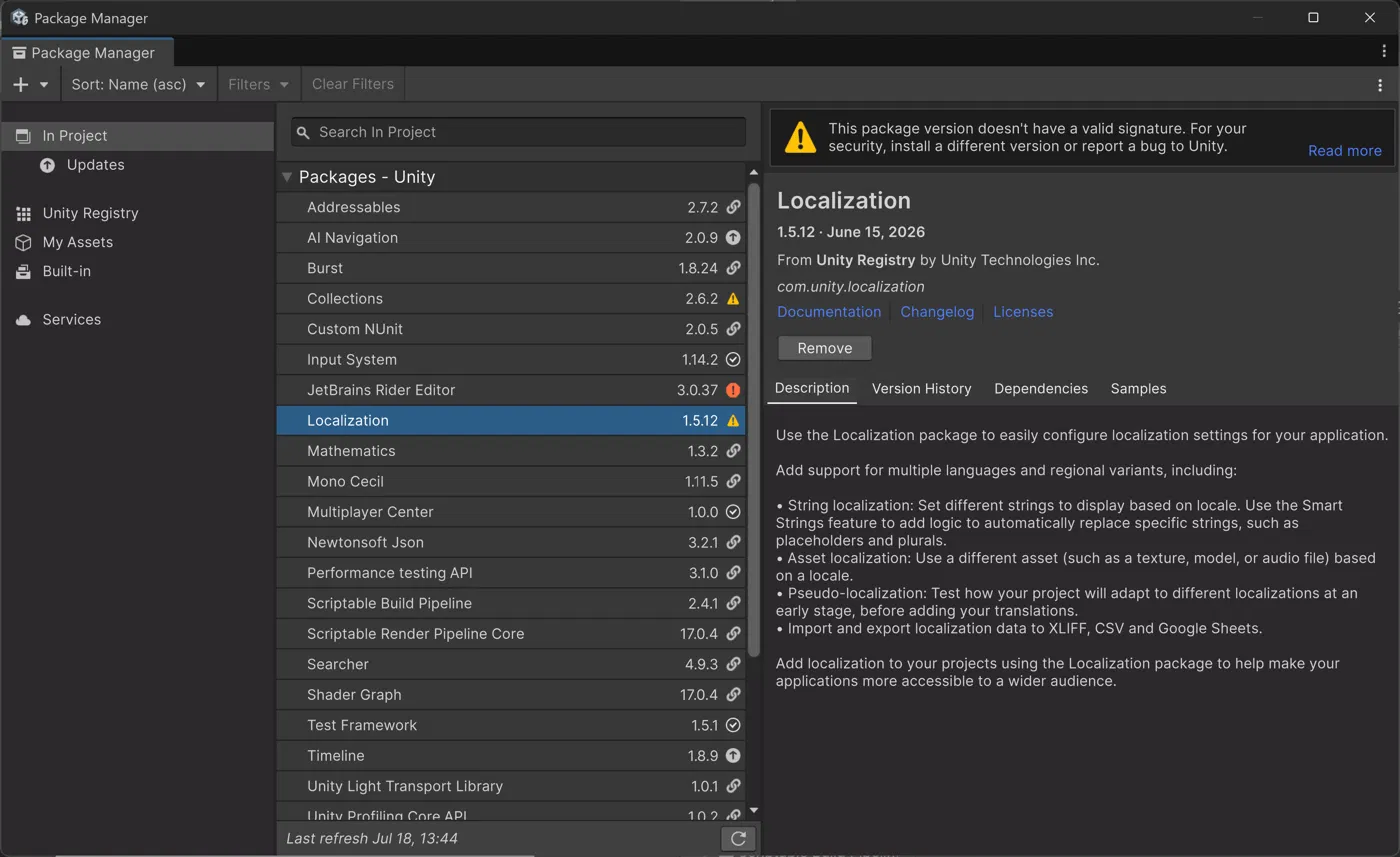The image size is (1400, 857).
Task: Open the Changelog link
Action: click(x=937, y=312)
